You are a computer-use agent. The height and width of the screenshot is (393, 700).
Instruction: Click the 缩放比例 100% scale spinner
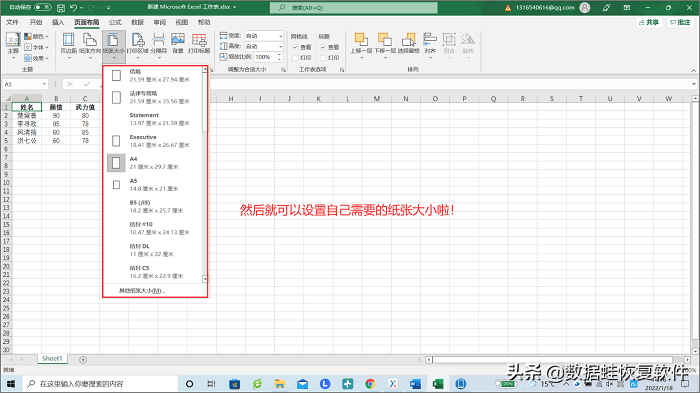point(279,57)
